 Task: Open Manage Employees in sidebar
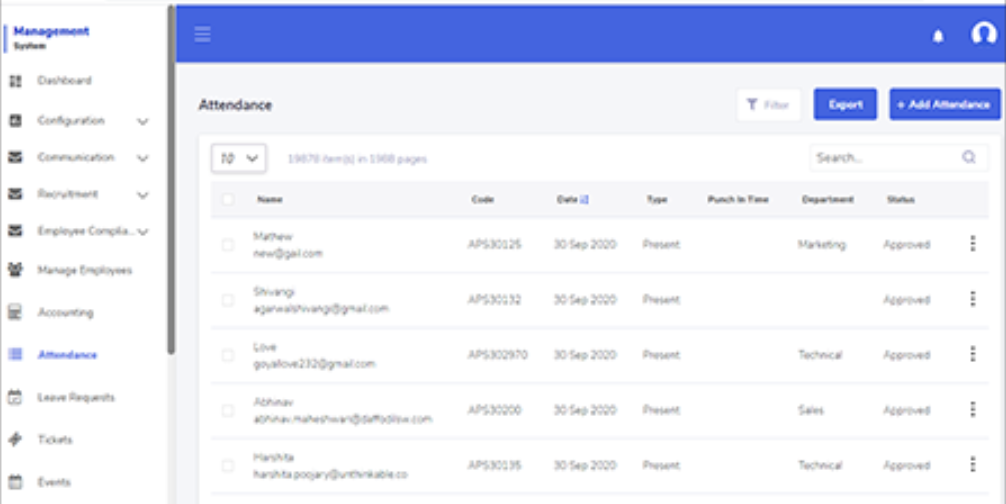coord(85,270)
